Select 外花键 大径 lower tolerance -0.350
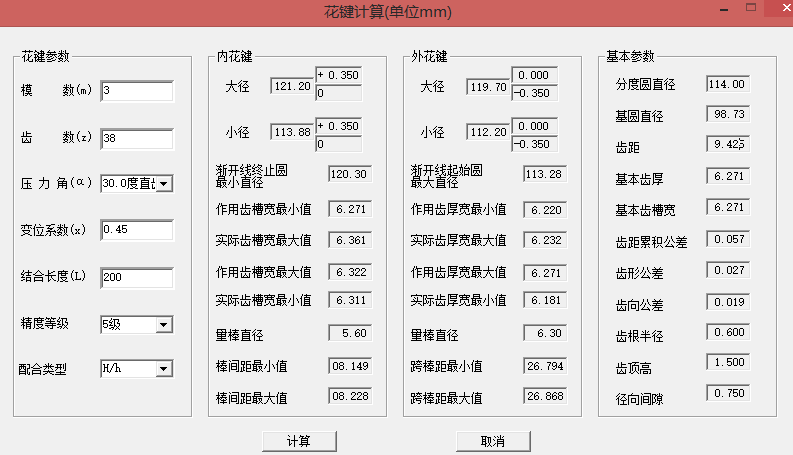Image resolution: width=793 pixels, height=455 pixels. 535,94
